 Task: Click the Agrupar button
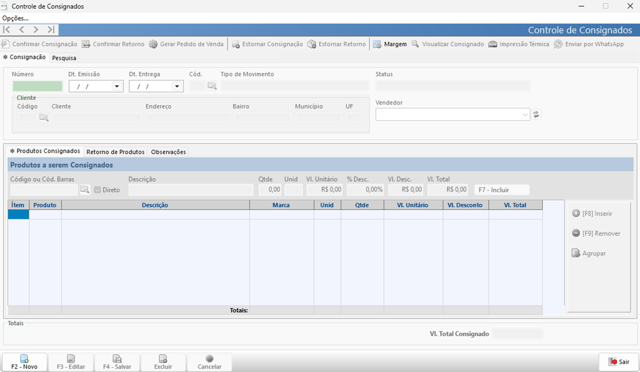(589, 254)
